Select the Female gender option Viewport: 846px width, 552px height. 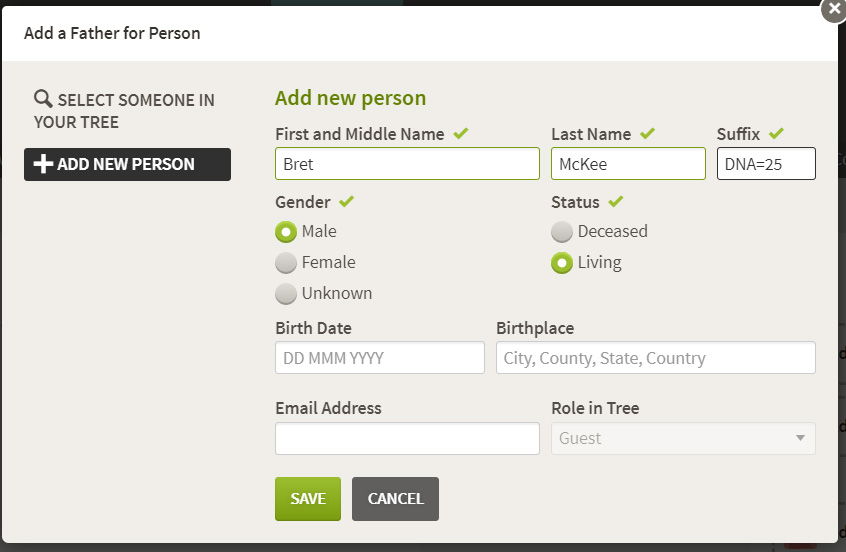(286, 263)
